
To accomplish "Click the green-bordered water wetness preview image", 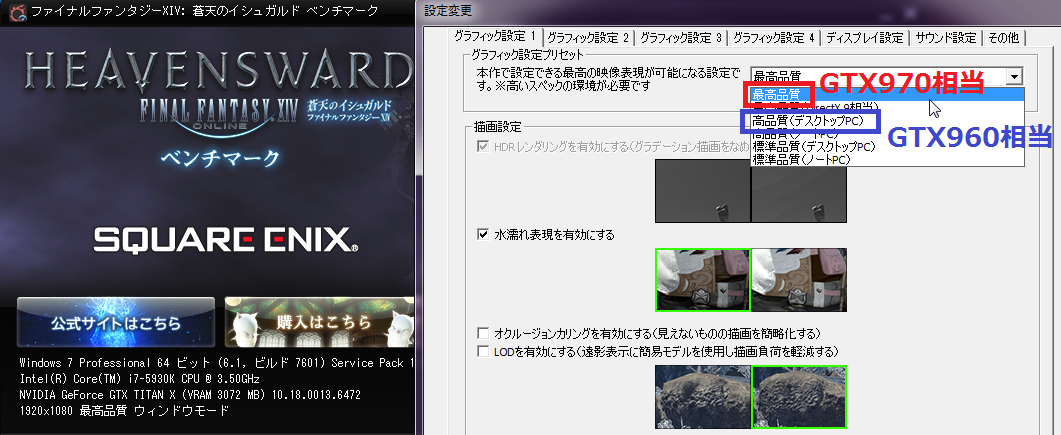I will coord(703,279).
